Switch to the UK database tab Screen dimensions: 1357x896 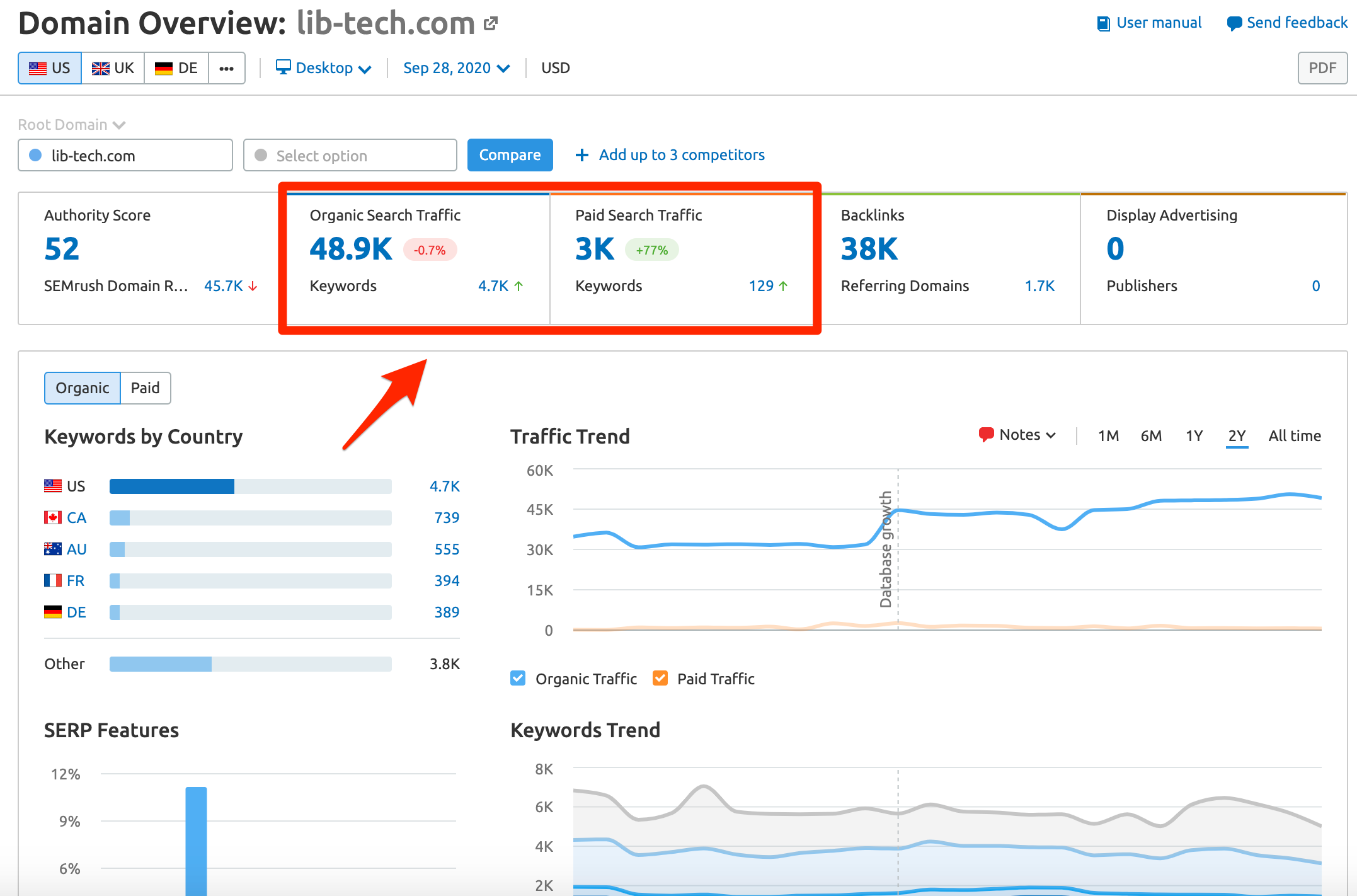click(x=113, y=68)
